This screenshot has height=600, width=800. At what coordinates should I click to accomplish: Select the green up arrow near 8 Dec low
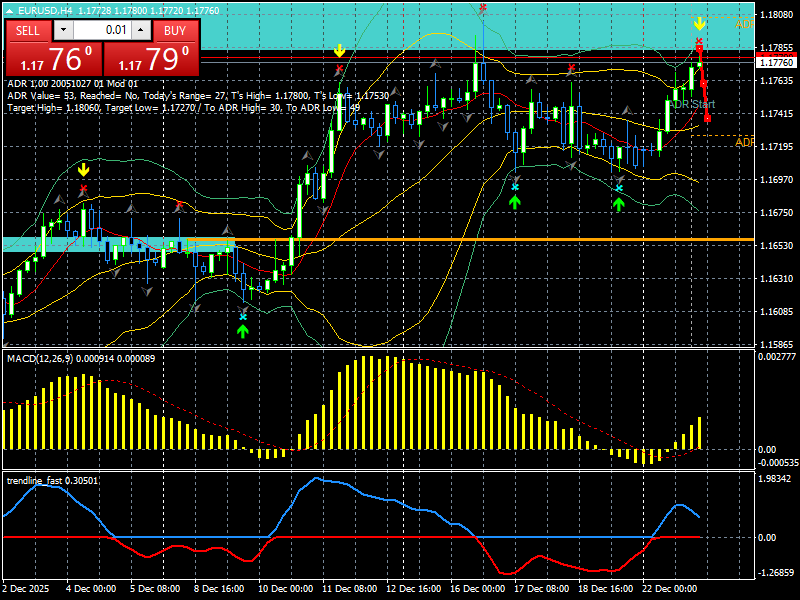(x=243, y=331)
